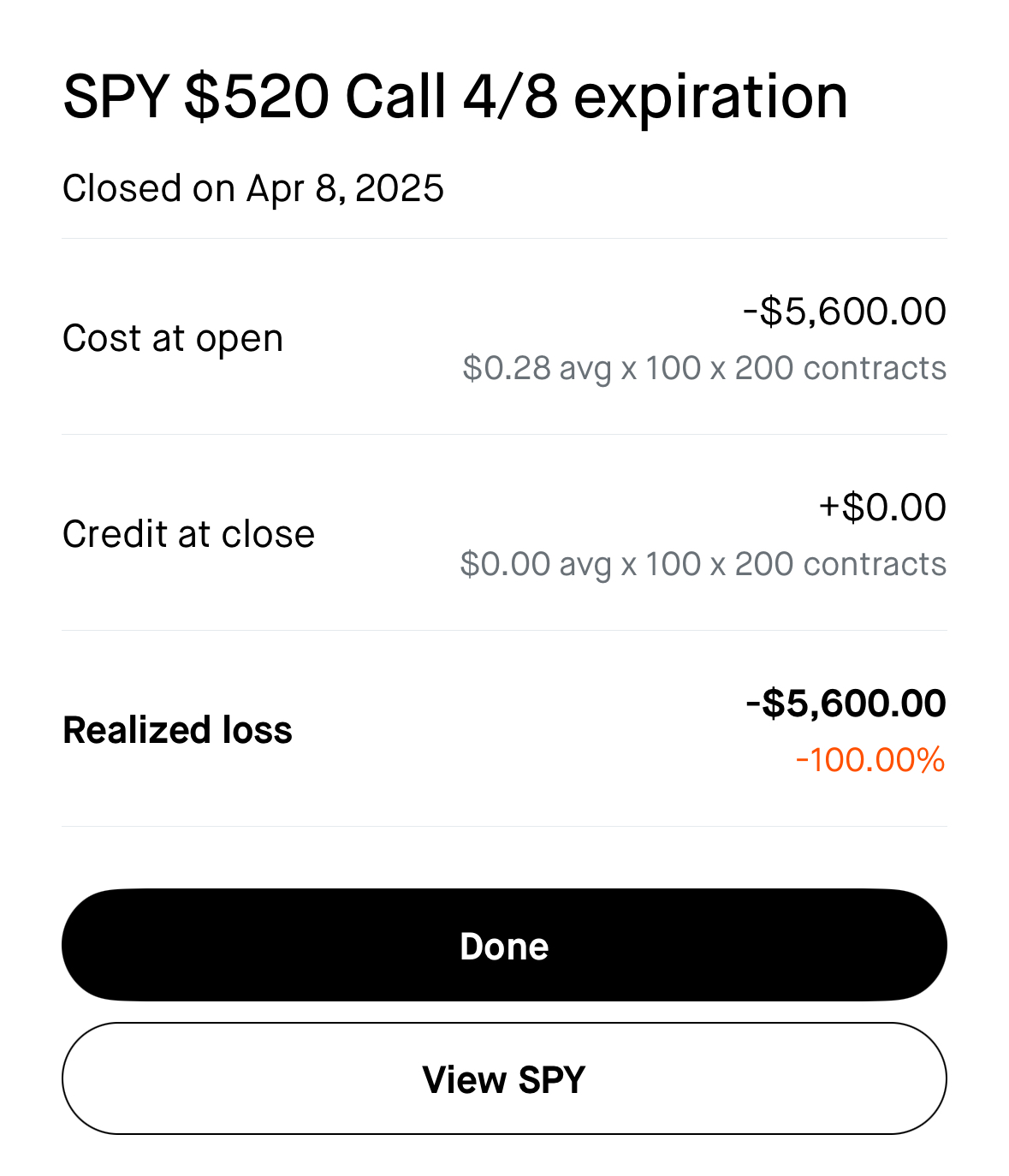
Task: Click the bold -$5,600.00 realized loss amount
Action: point(846,704)
